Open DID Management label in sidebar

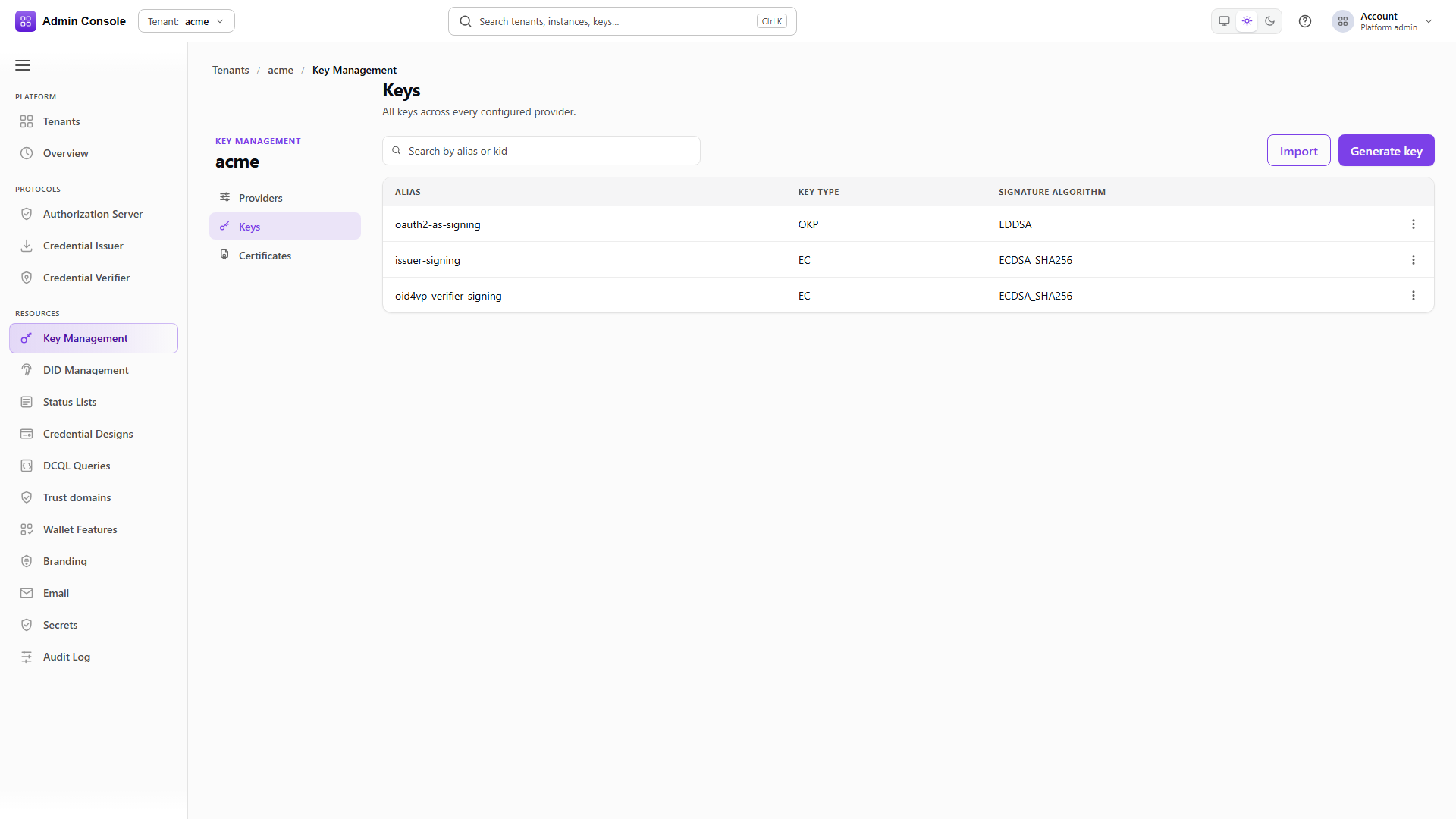pos(86,370)
